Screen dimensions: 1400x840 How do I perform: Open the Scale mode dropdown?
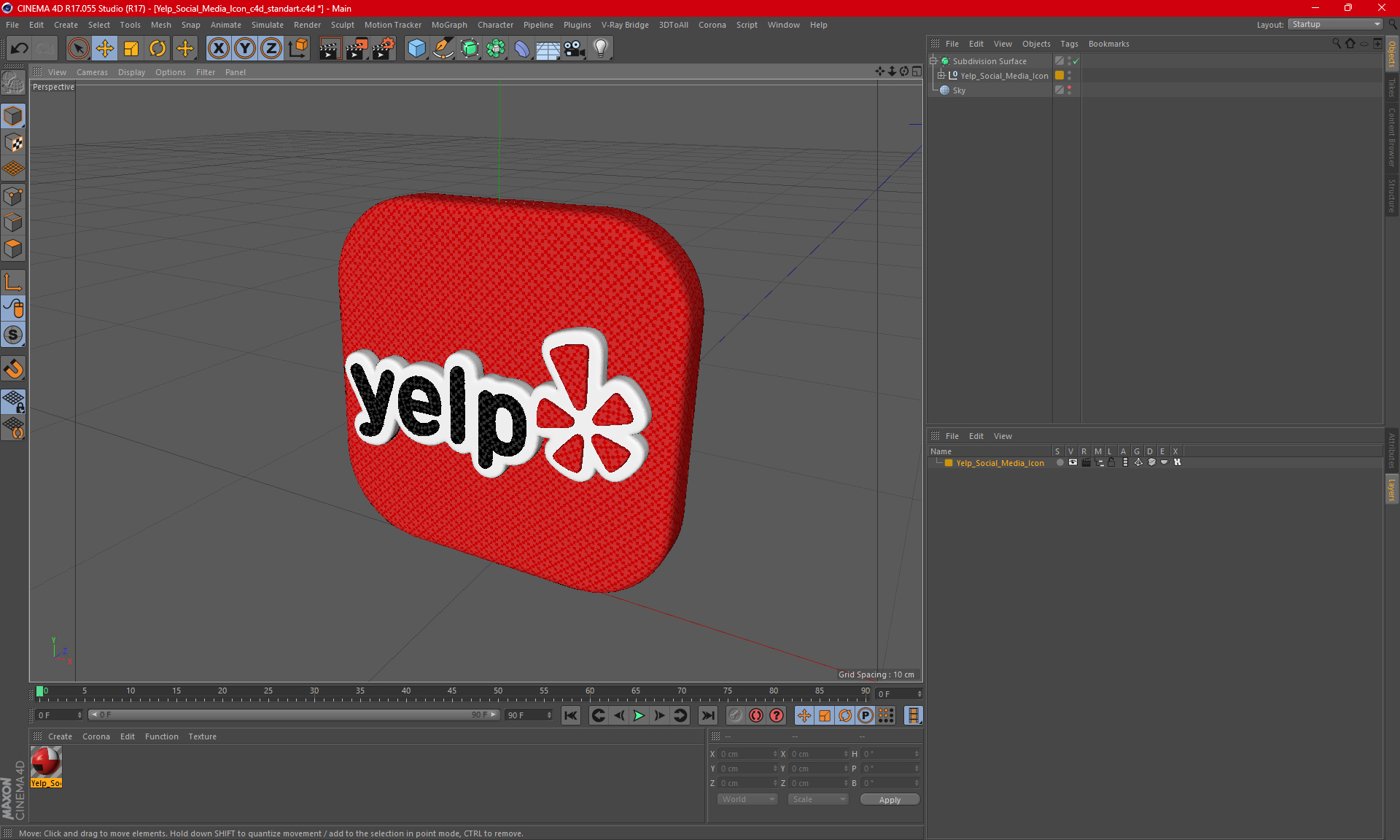pyautogui.click(x=818, y=799)
